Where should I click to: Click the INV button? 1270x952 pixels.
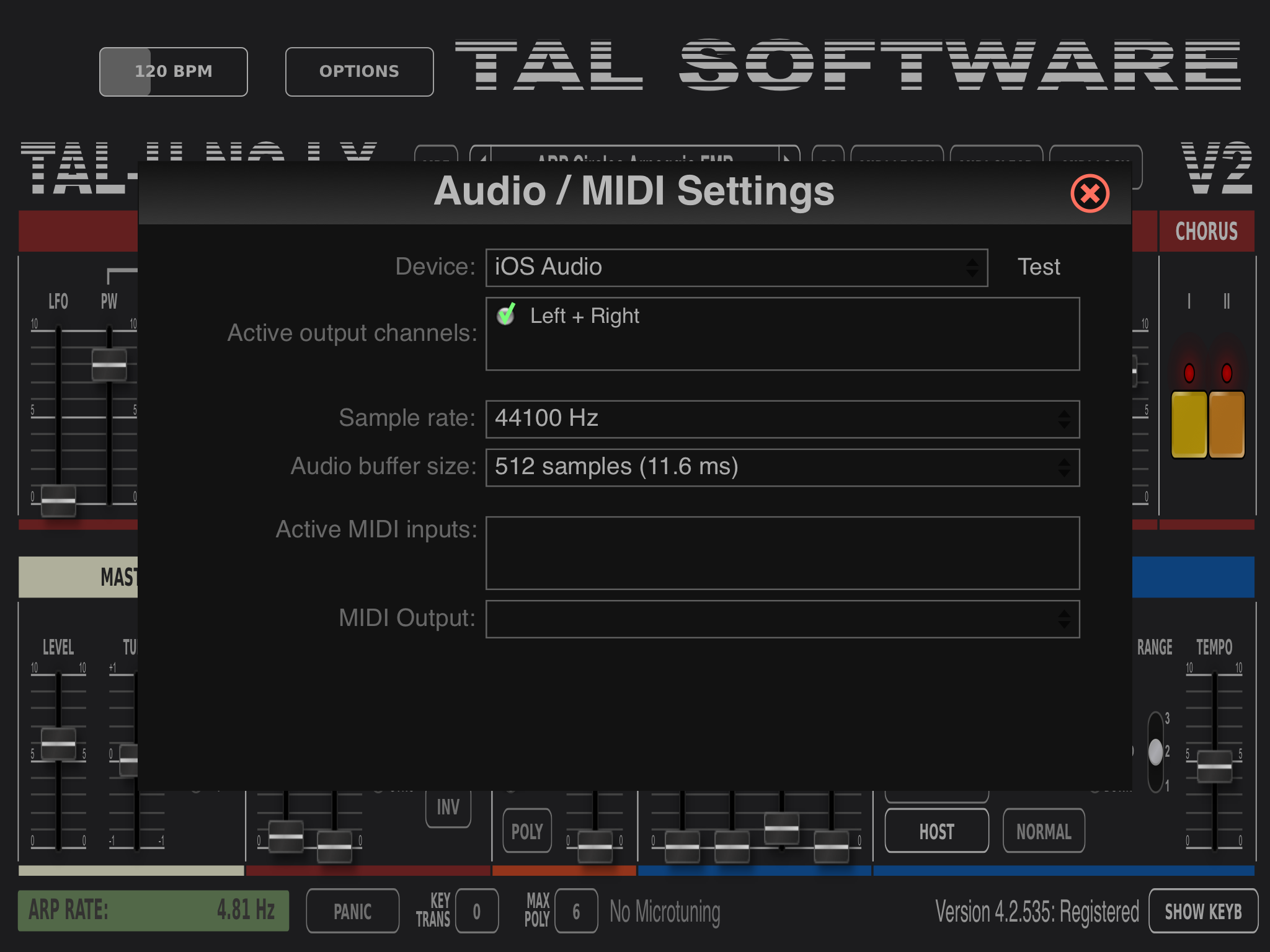click(448, 807)
